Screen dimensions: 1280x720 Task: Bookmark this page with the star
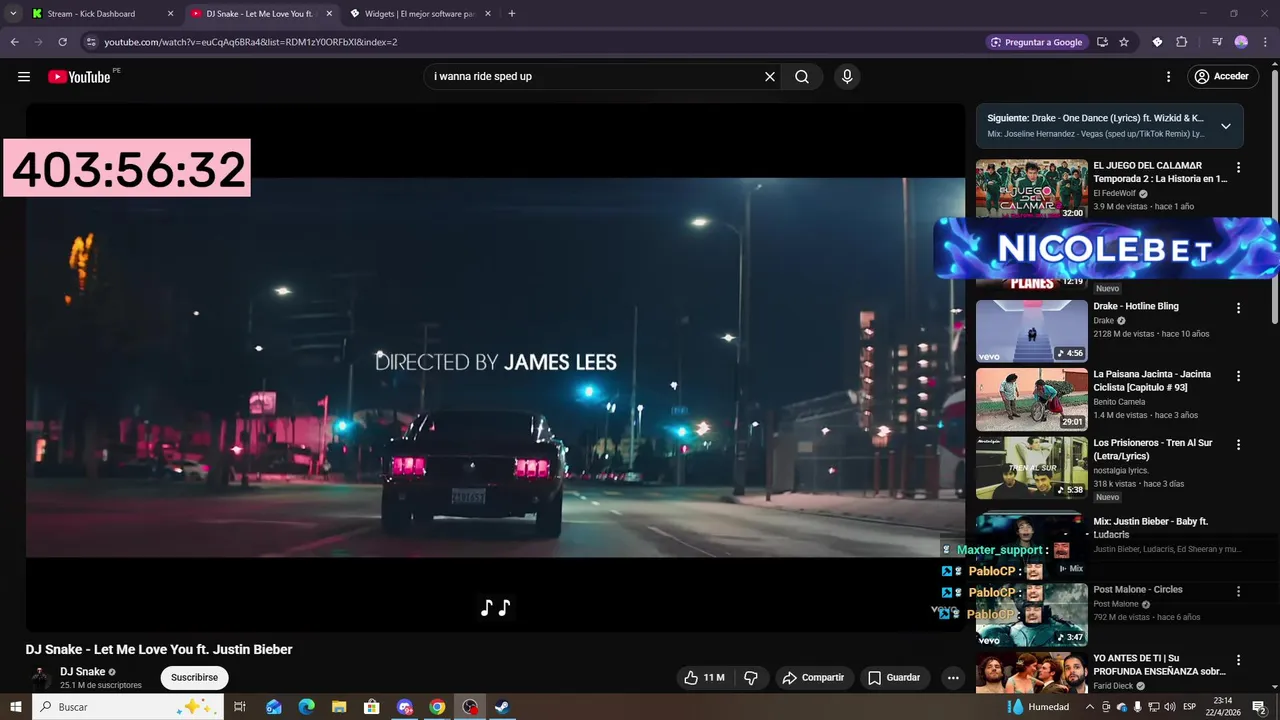click(1124, 42)
